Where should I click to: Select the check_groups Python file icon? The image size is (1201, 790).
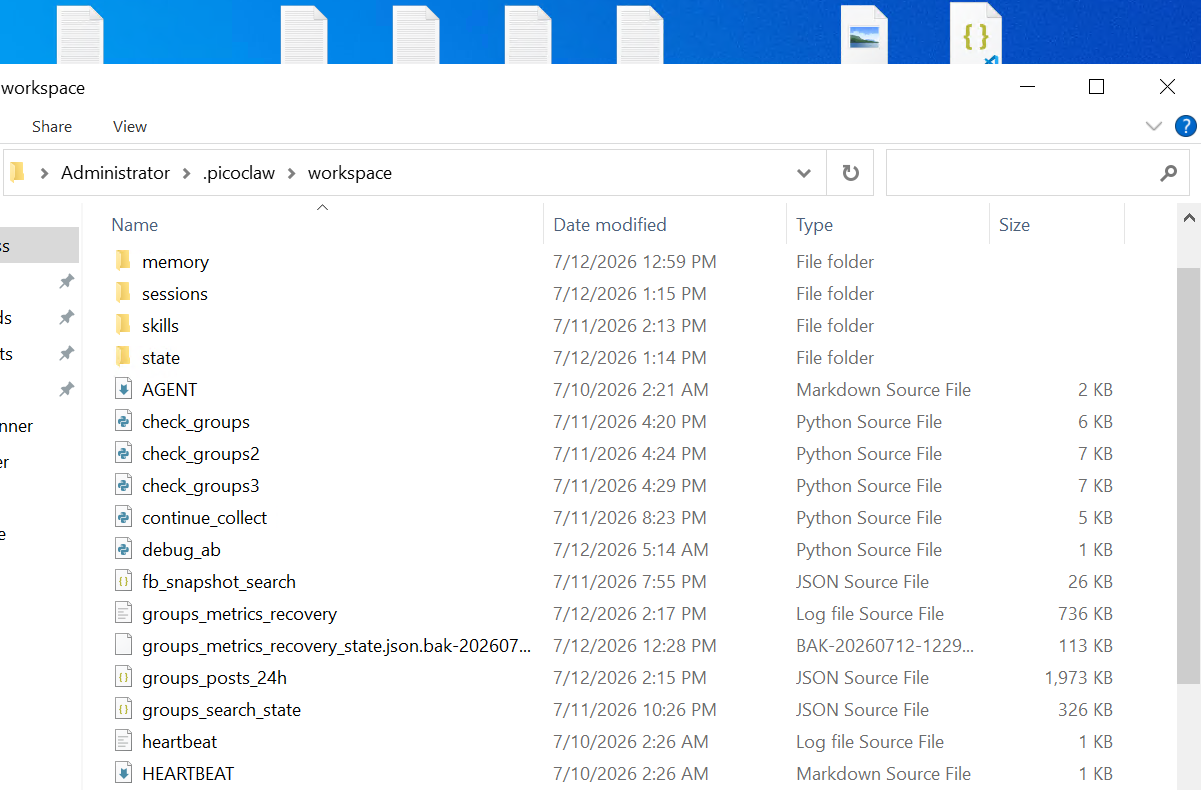click(123, 422)
